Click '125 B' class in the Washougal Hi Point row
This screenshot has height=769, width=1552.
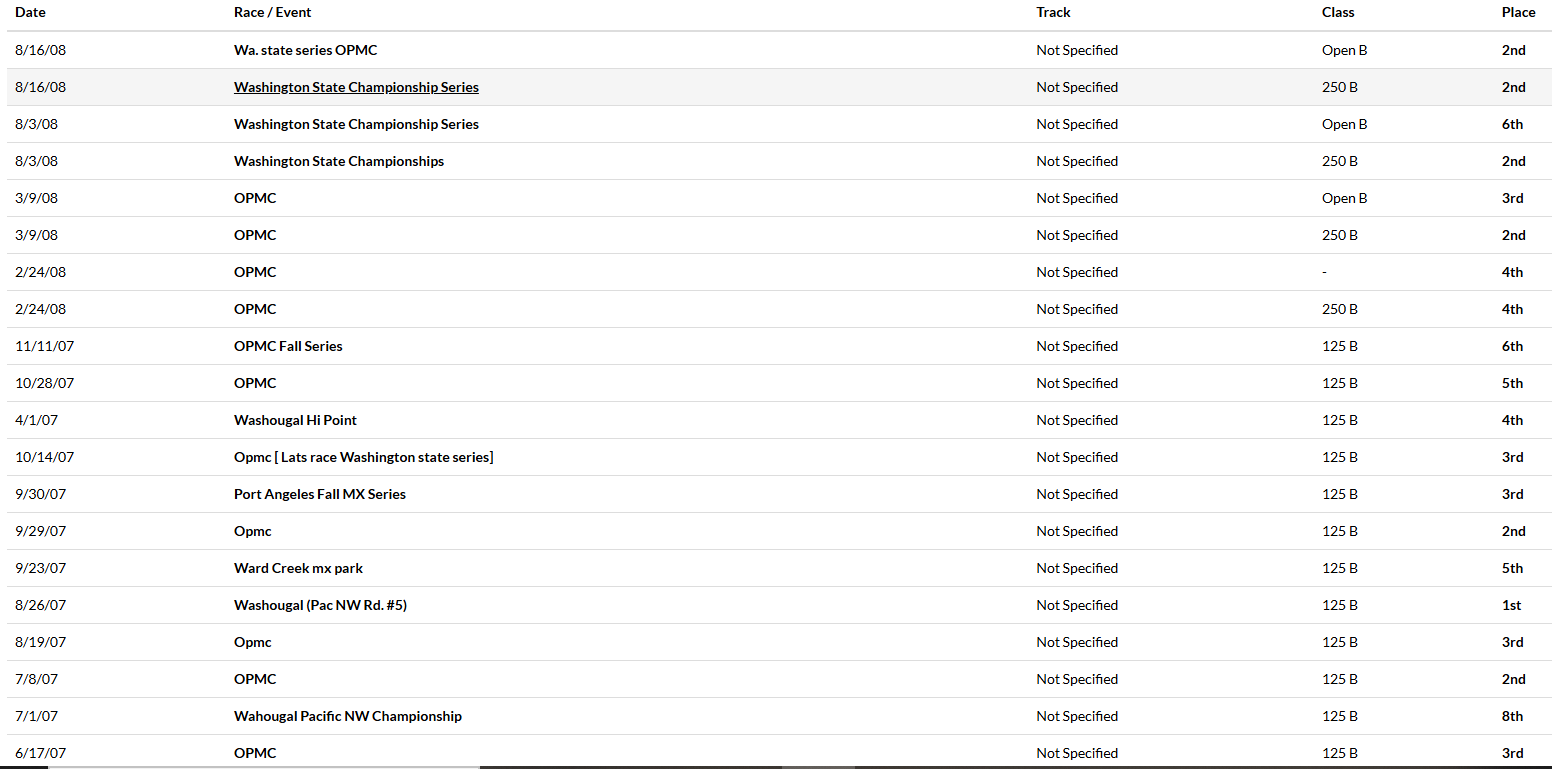pos(1340,420)
